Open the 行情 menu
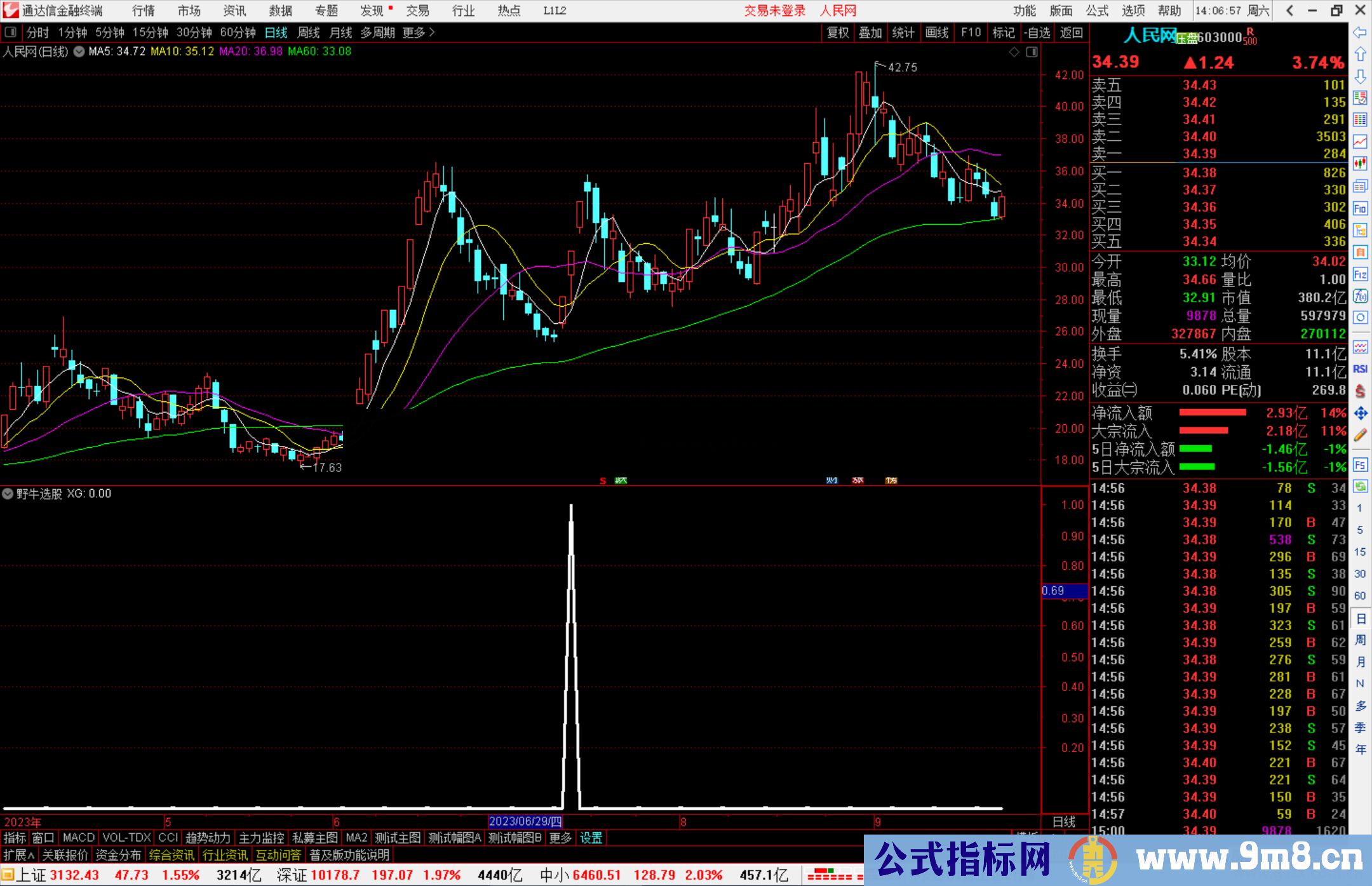 144,11
